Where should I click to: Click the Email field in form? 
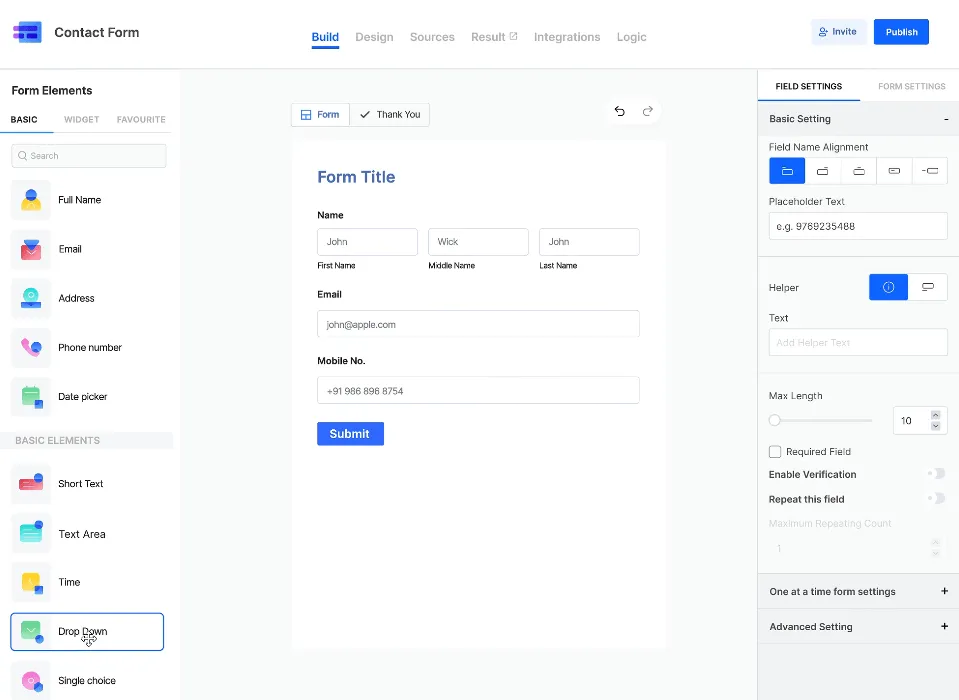point(478,324)
